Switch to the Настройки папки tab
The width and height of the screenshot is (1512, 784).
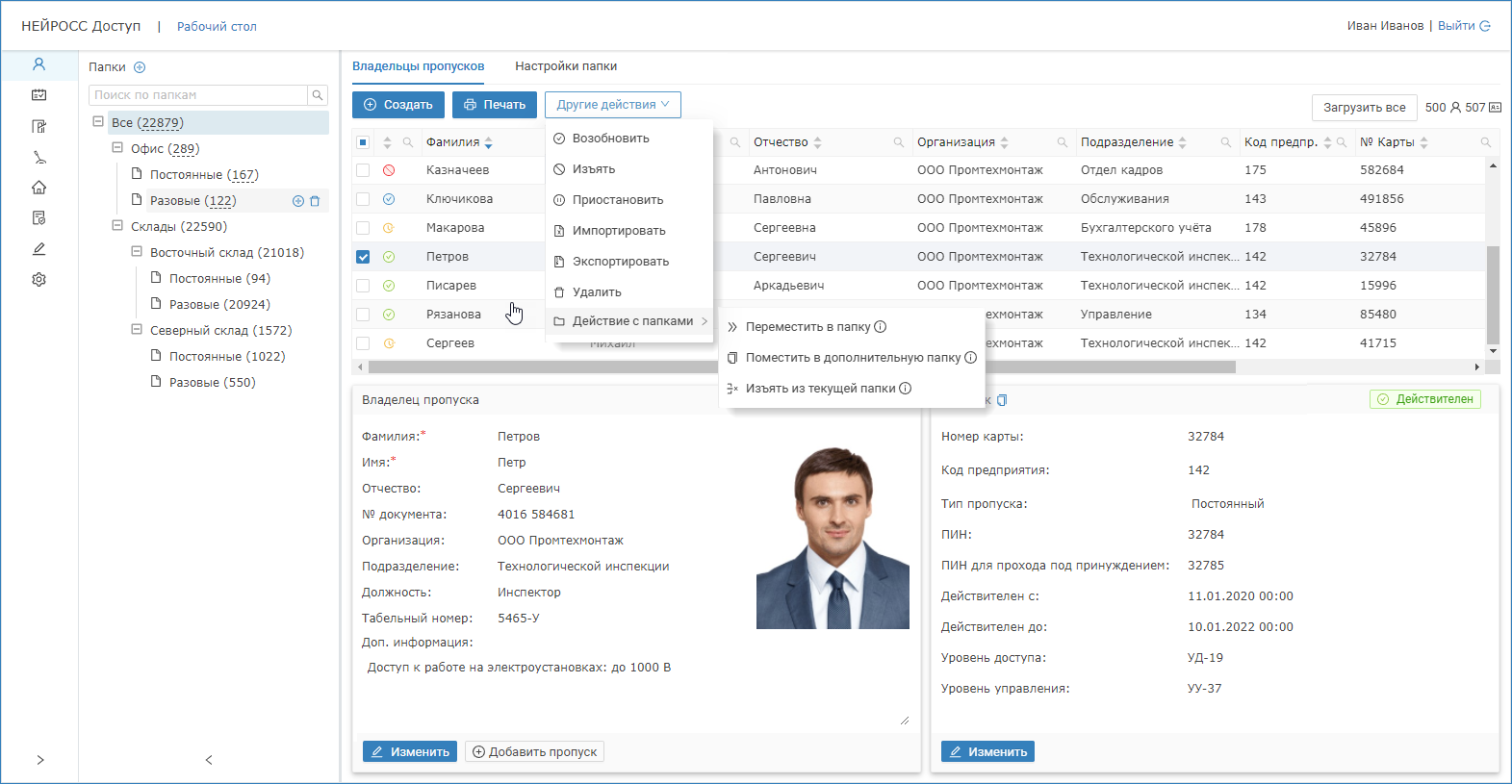click(565, 66)
